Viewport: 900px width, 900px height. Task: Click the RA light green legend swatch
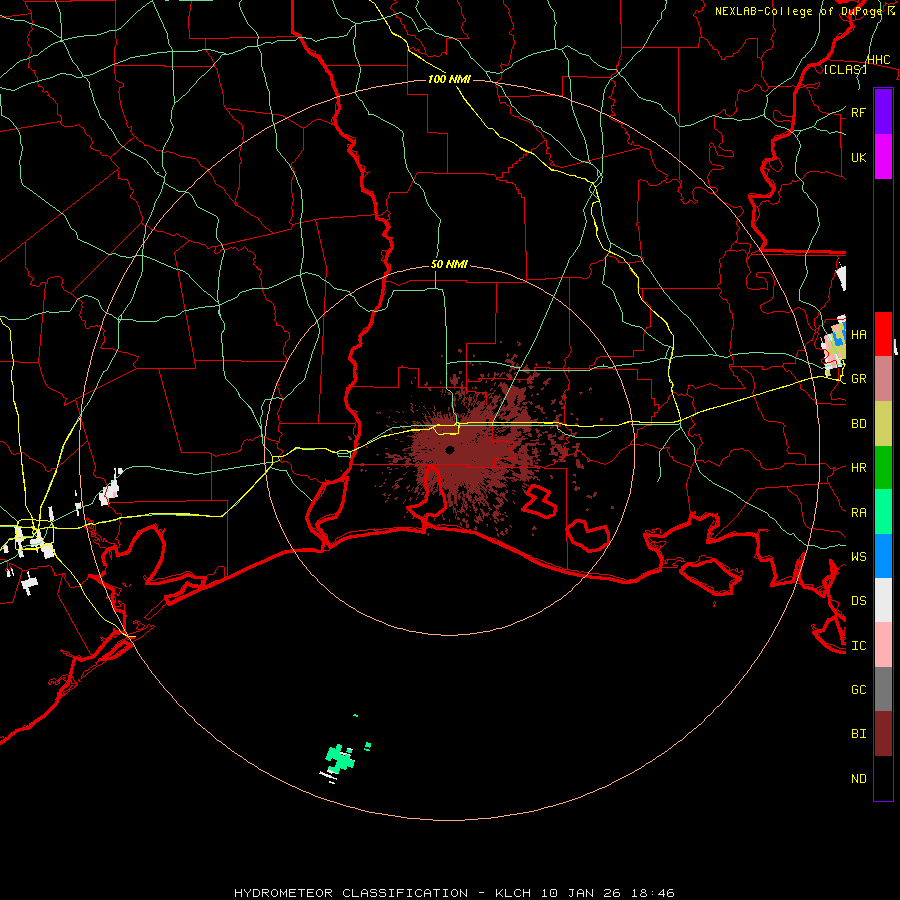tap(883, 512)
